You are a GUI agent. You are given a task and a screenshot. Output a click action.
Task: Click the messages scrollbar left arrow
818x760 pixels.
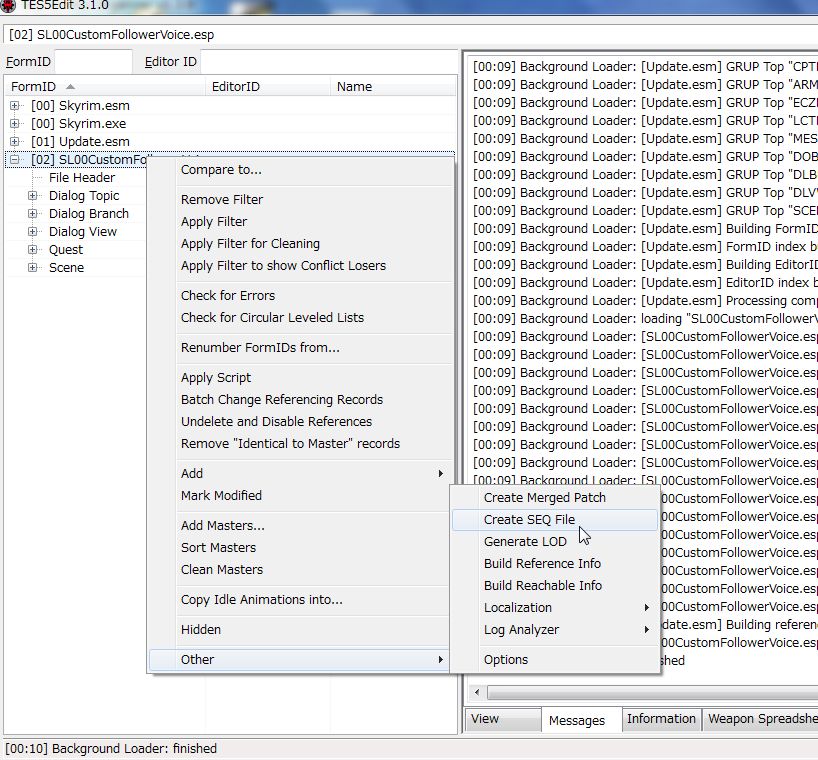click(x=477, y=693)
